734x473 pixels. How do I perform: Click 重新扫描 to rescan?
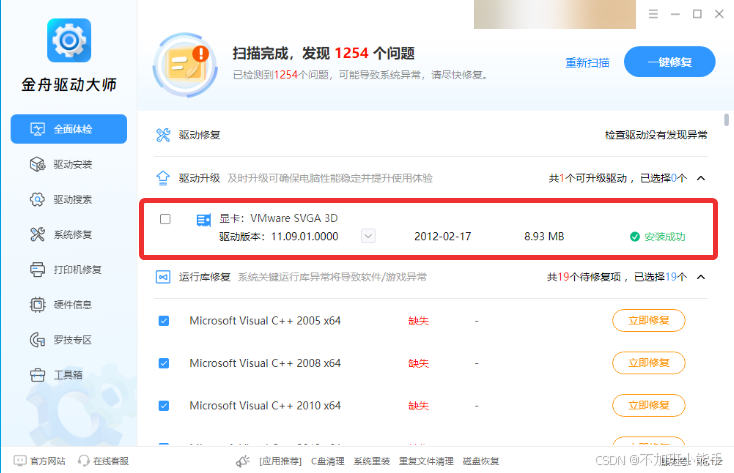pyautogui.click(x=587, y=62)
